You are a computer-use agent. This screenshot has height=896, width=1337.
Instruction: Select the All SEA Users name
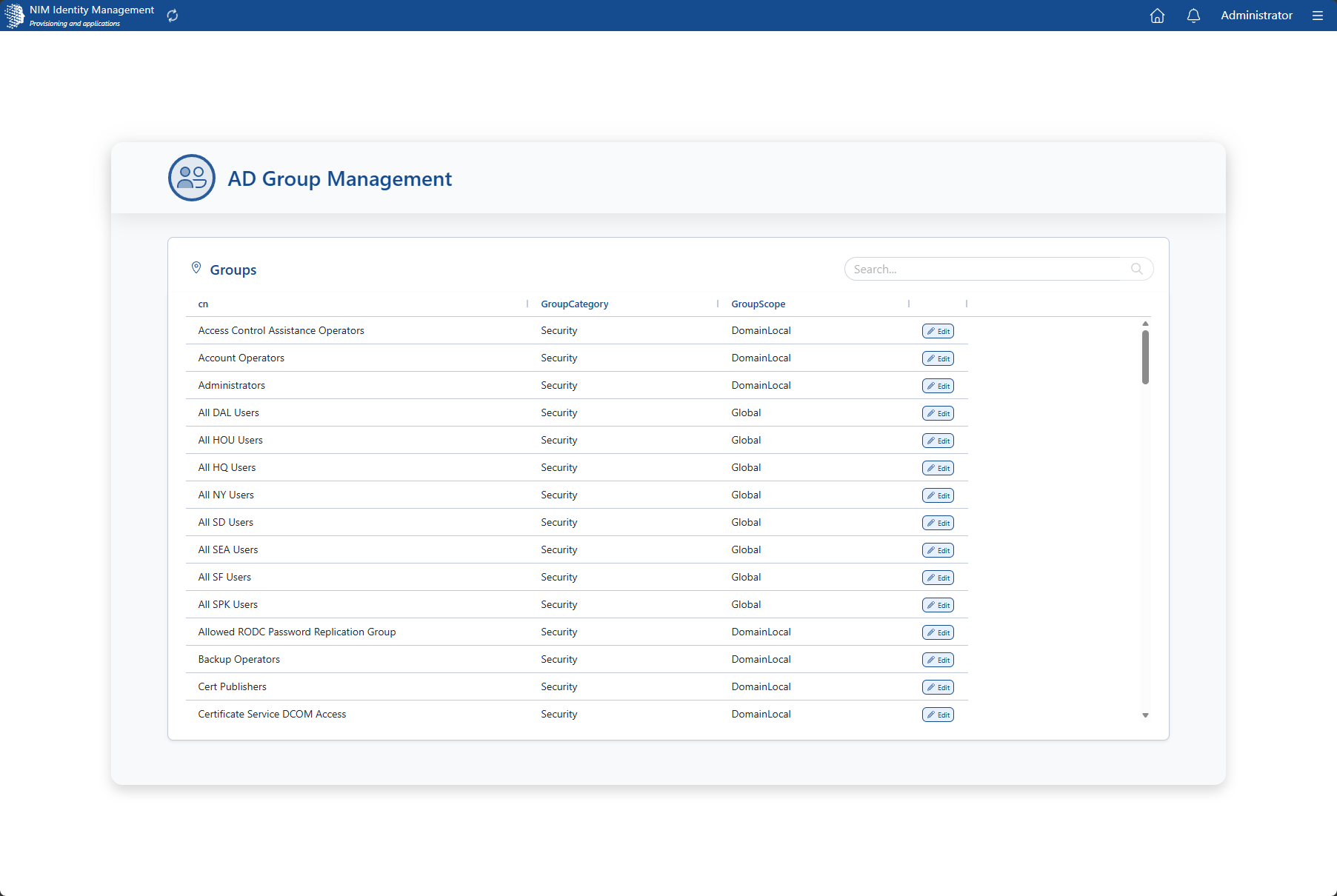[x=228, y=549]
